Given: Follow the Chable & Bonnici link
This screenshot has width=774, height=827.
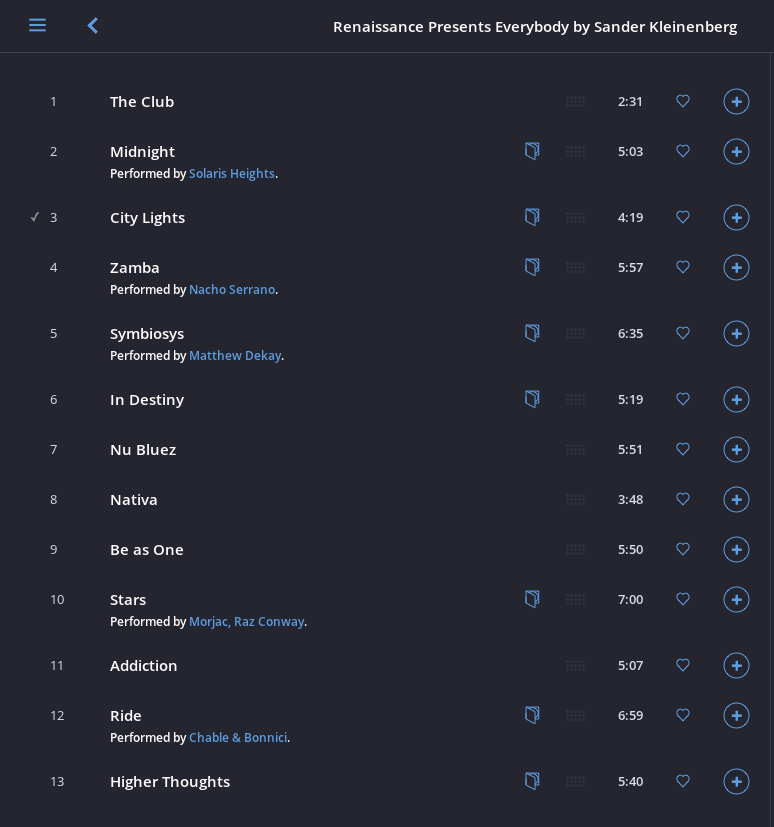Looking at the screenshot, I should pyautogui.click(x=238, y=737).
